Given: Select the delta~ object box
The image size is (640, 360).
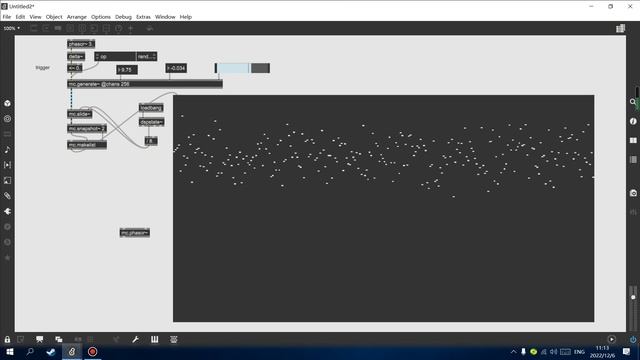Looking at the screenshot, I should coord(76,56).
